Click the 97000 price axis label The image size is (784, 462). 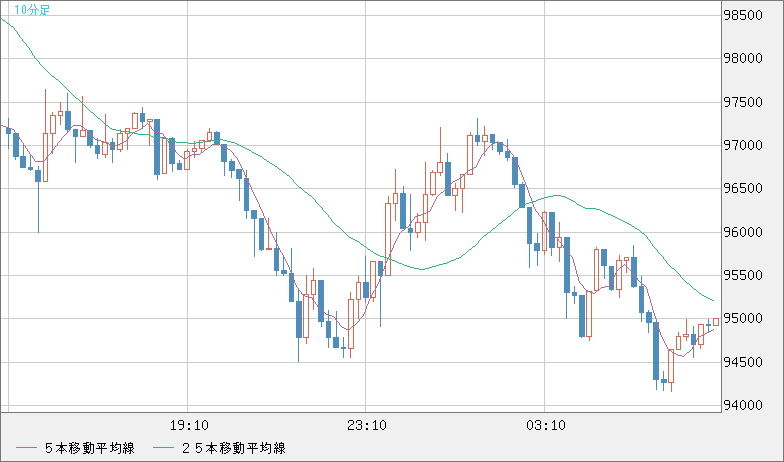click(744, 146)
